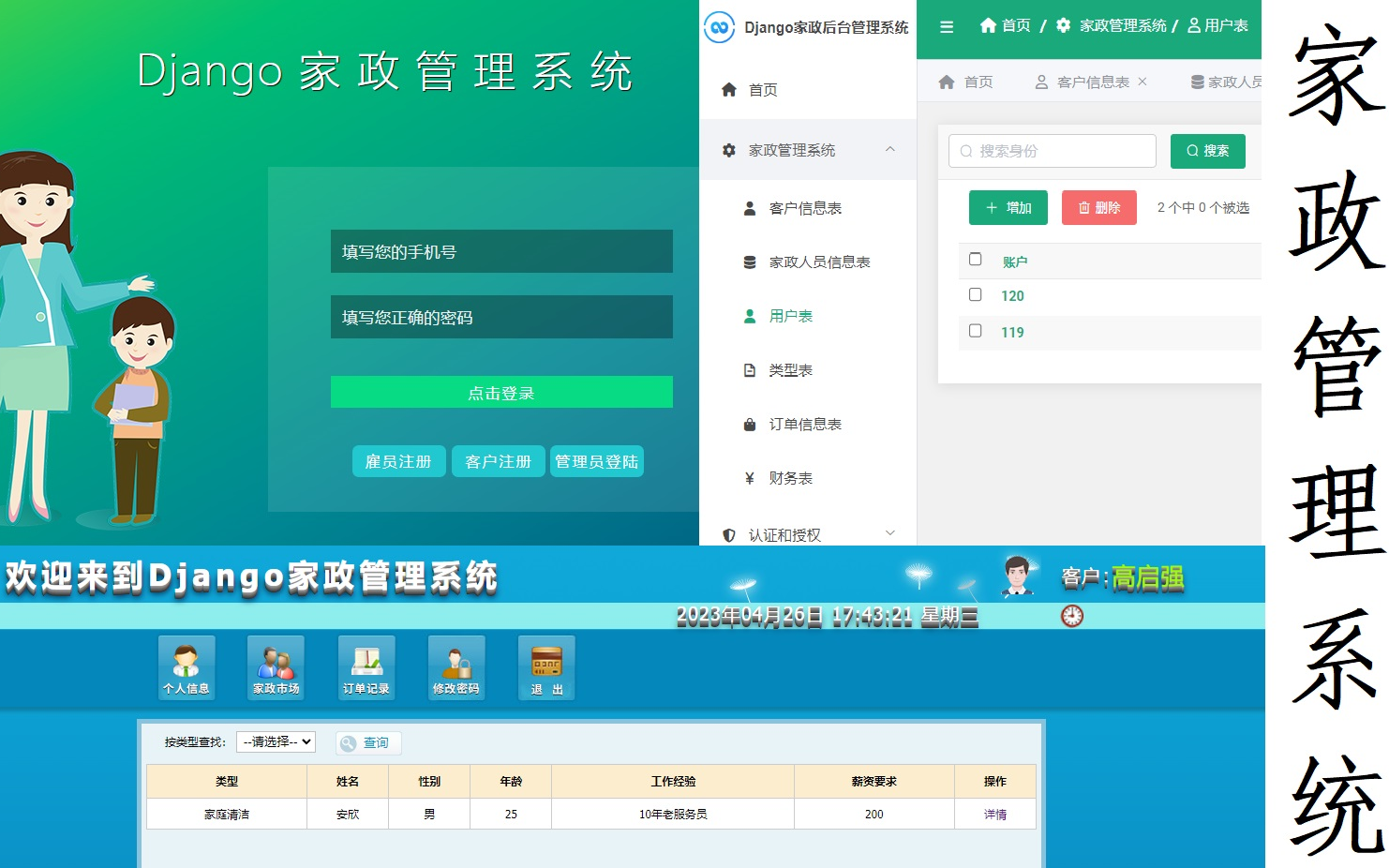The width and height of the screenshot is (1389, 868).
Task: Toggle the hamburger sidebar menu icon
Action: (947, 27)
